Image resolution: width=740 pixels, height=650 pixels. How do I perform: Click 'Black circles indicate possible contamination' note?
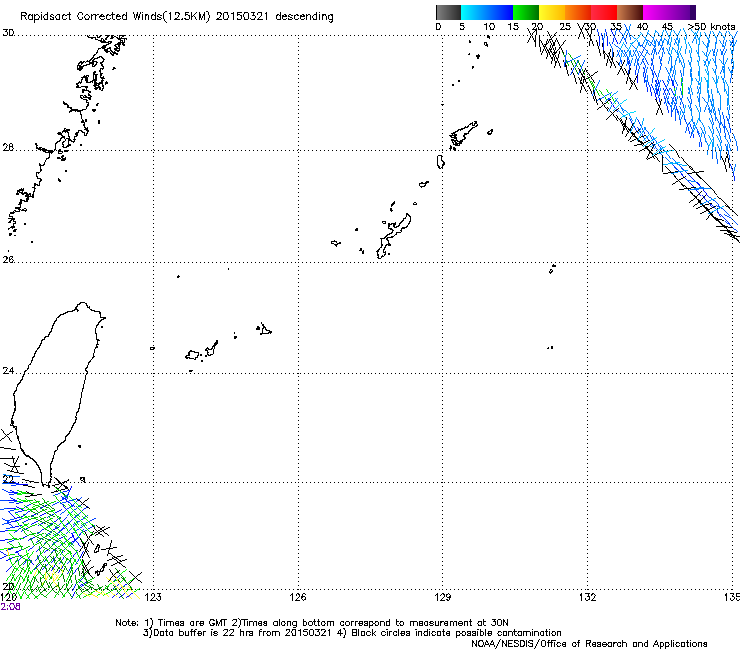coord(456,633)
